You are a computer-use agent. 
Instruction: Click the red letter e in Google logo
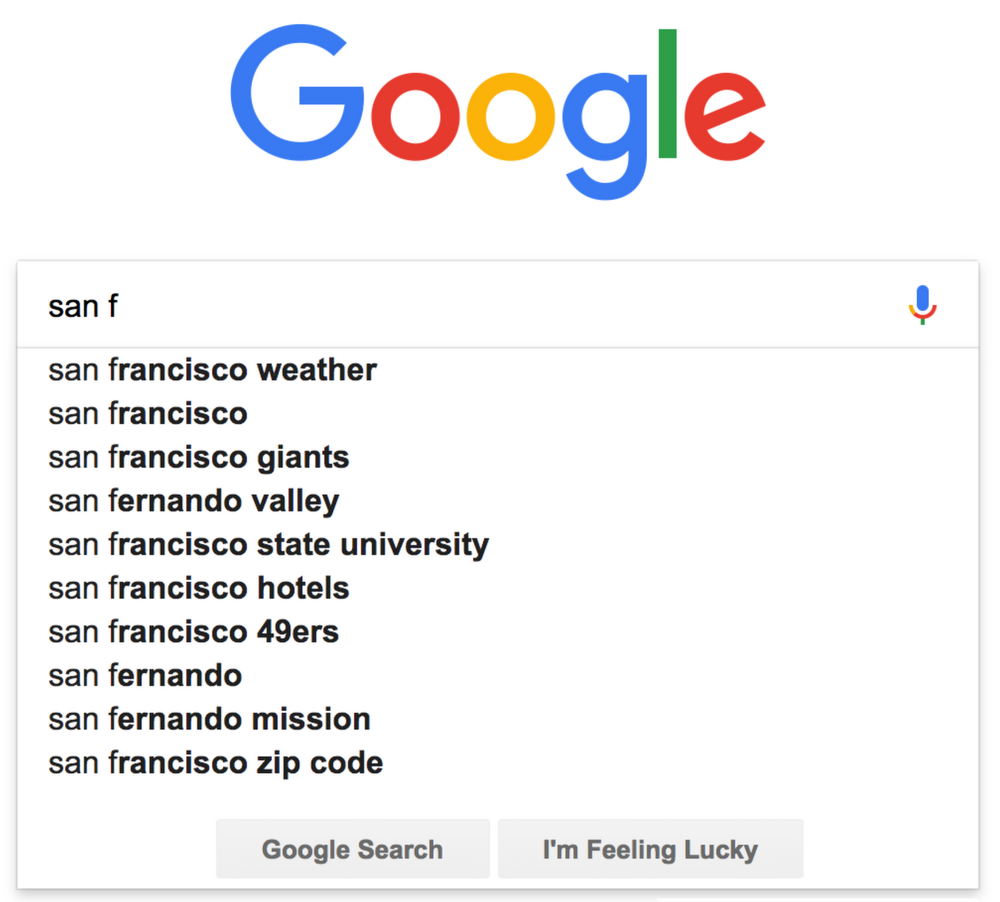point(727,115)
